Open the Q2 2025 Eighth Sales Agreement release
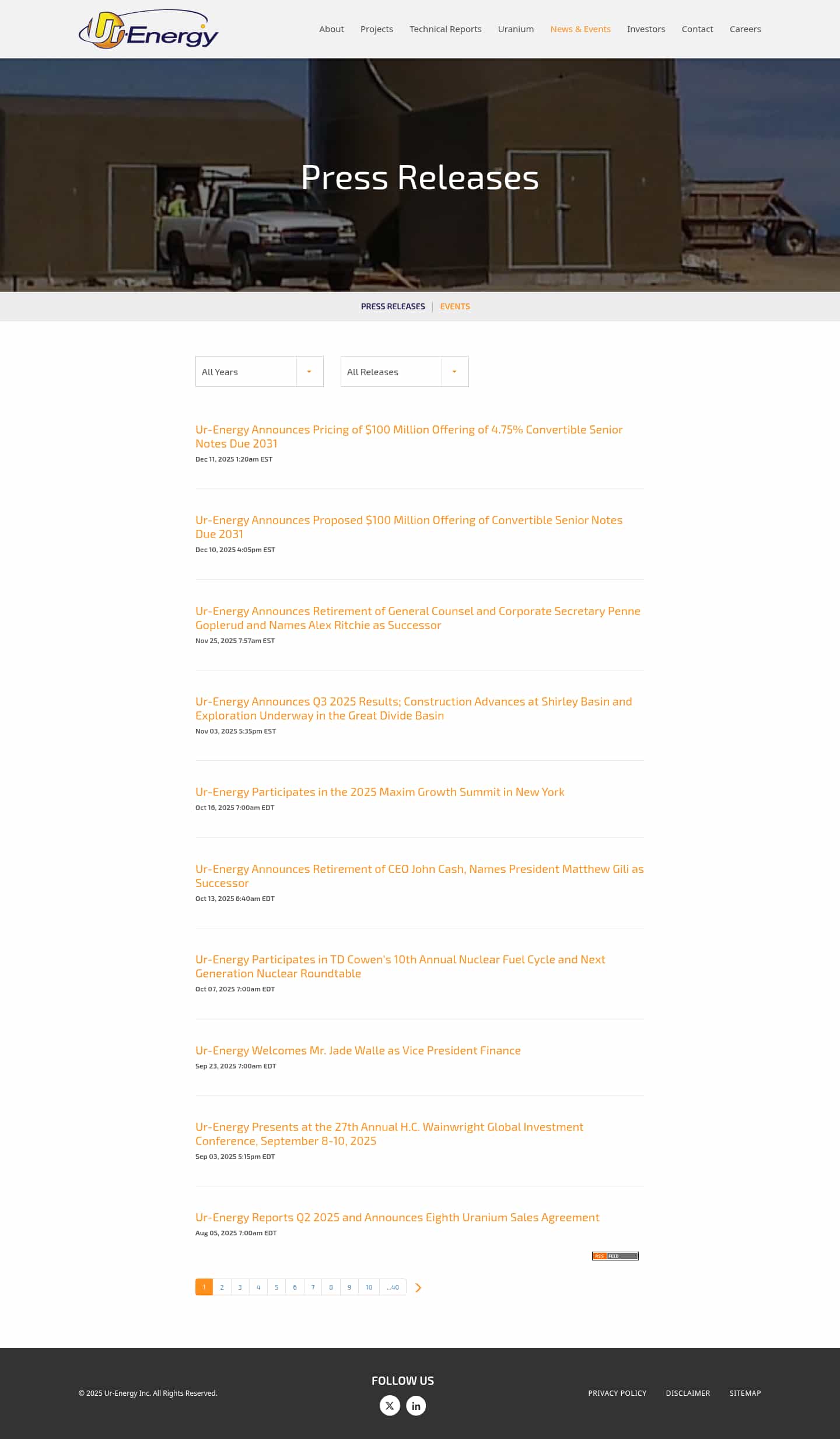This screenshot has width=840, height=1439. point(397,1217)
